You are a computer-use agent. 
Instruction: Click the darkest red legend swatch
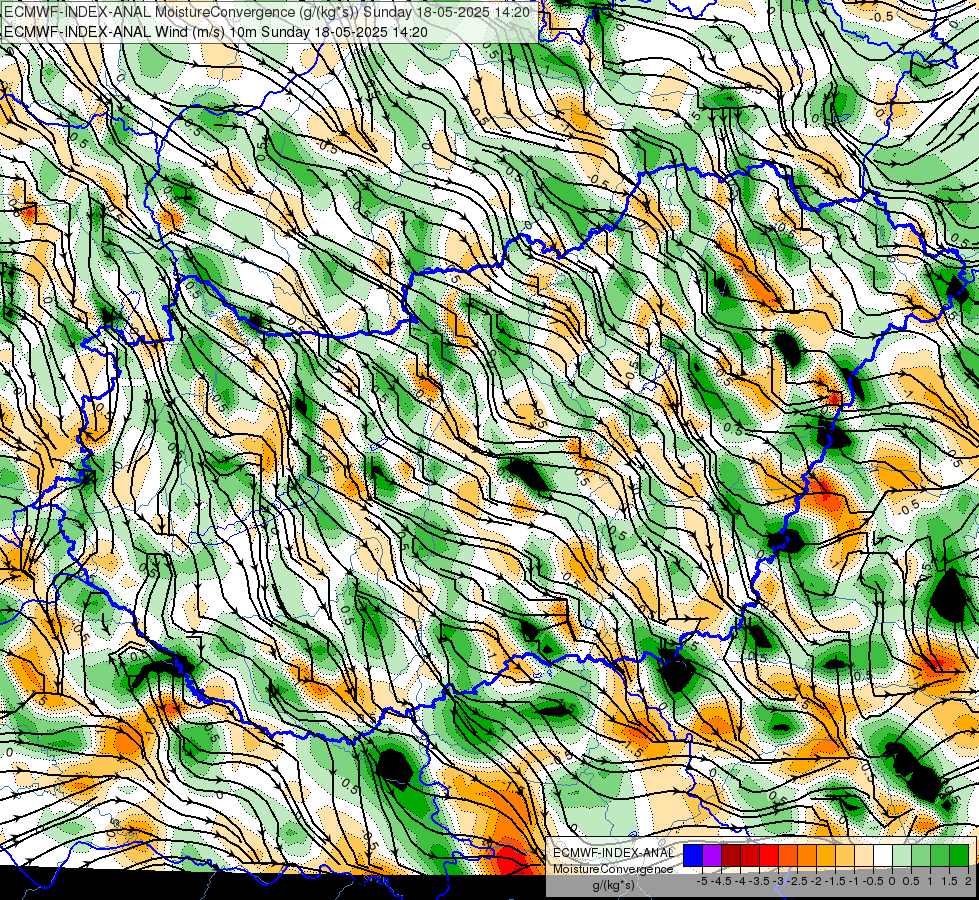[731, 856]
